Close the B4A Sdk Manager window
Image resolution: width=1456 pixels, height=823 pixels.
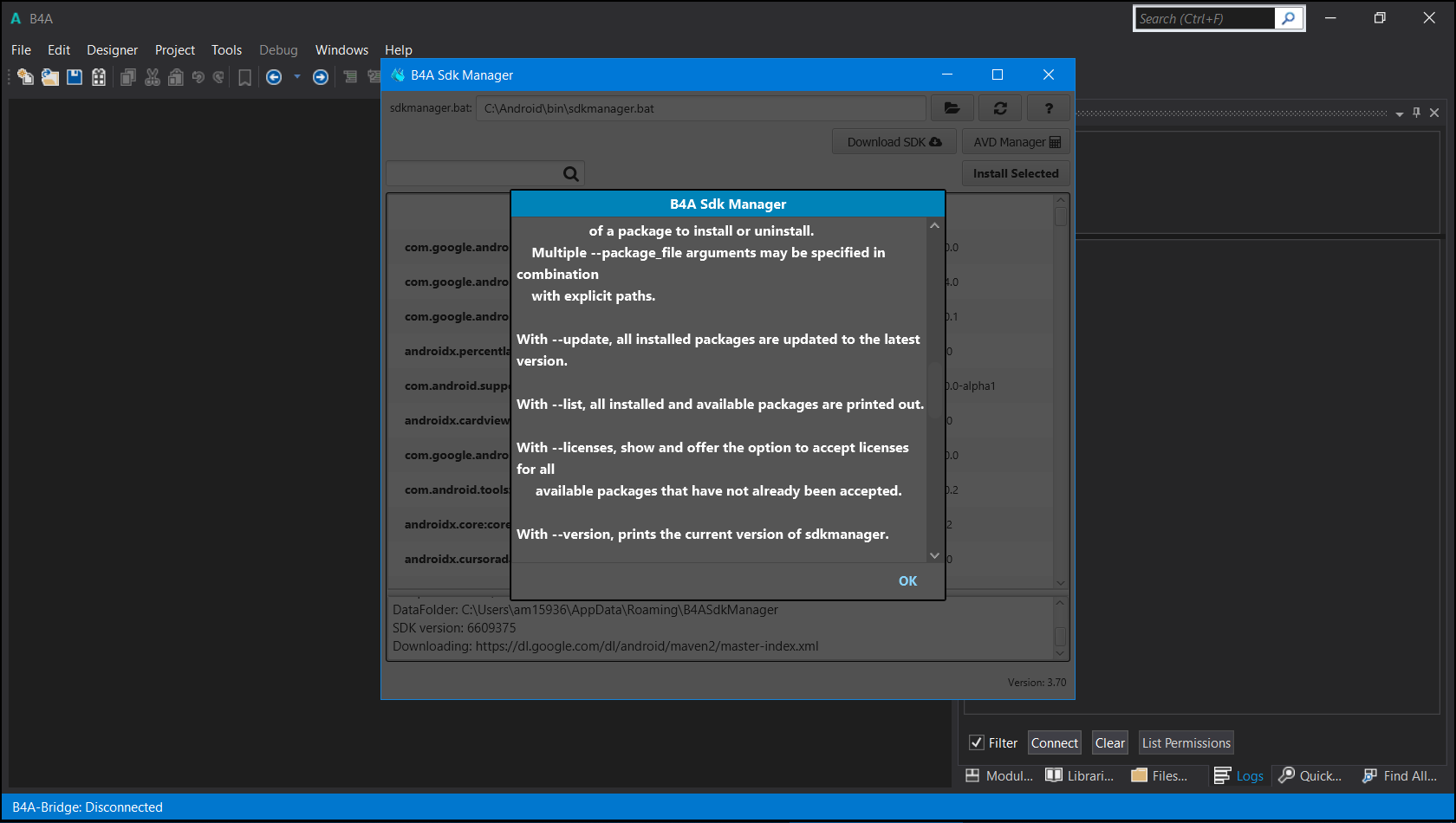pos(1049,75)
